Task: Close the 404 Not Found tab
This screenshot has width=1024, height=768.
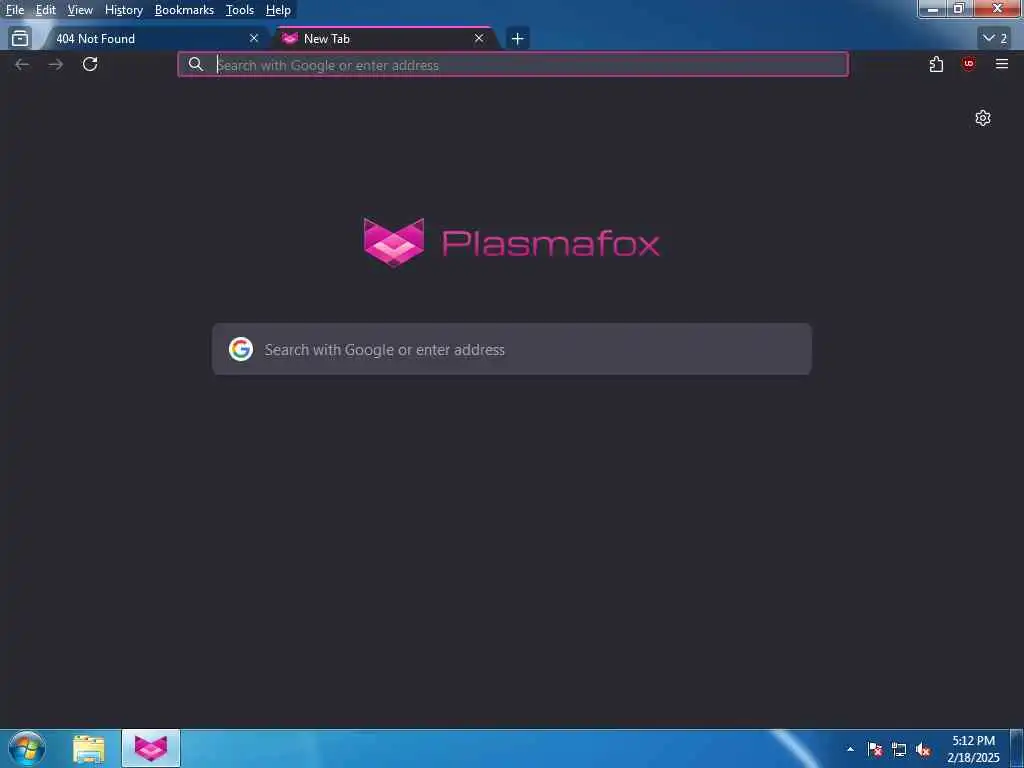Action: pyautogui.click(x=254, y=39)
